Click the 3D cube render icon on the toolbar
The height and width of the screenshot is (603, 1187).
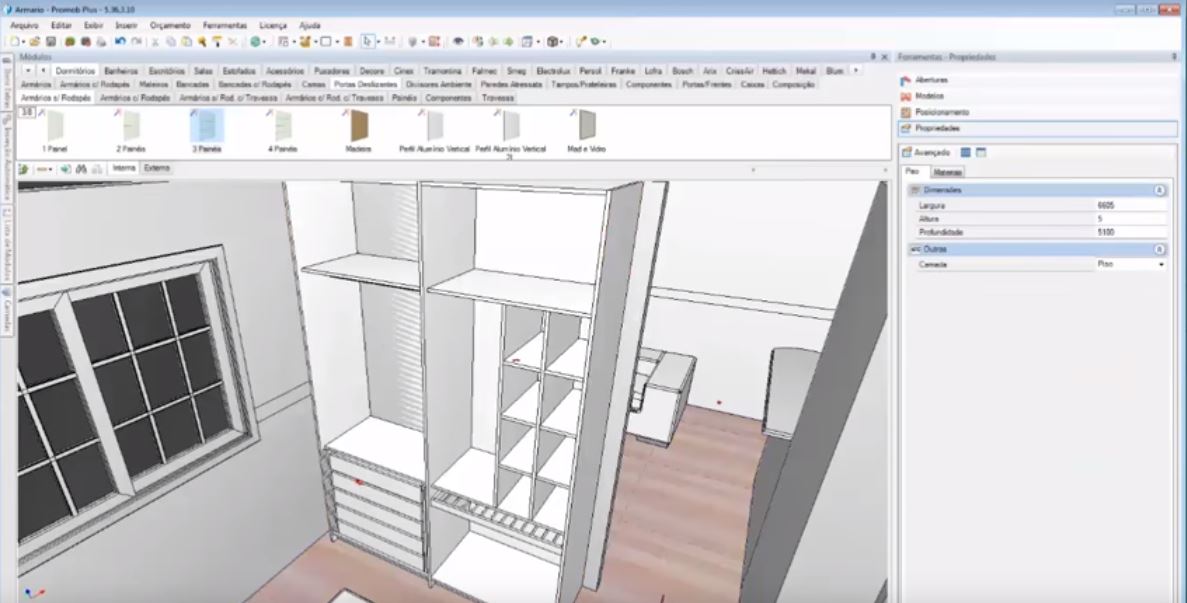tap(552, 40)
